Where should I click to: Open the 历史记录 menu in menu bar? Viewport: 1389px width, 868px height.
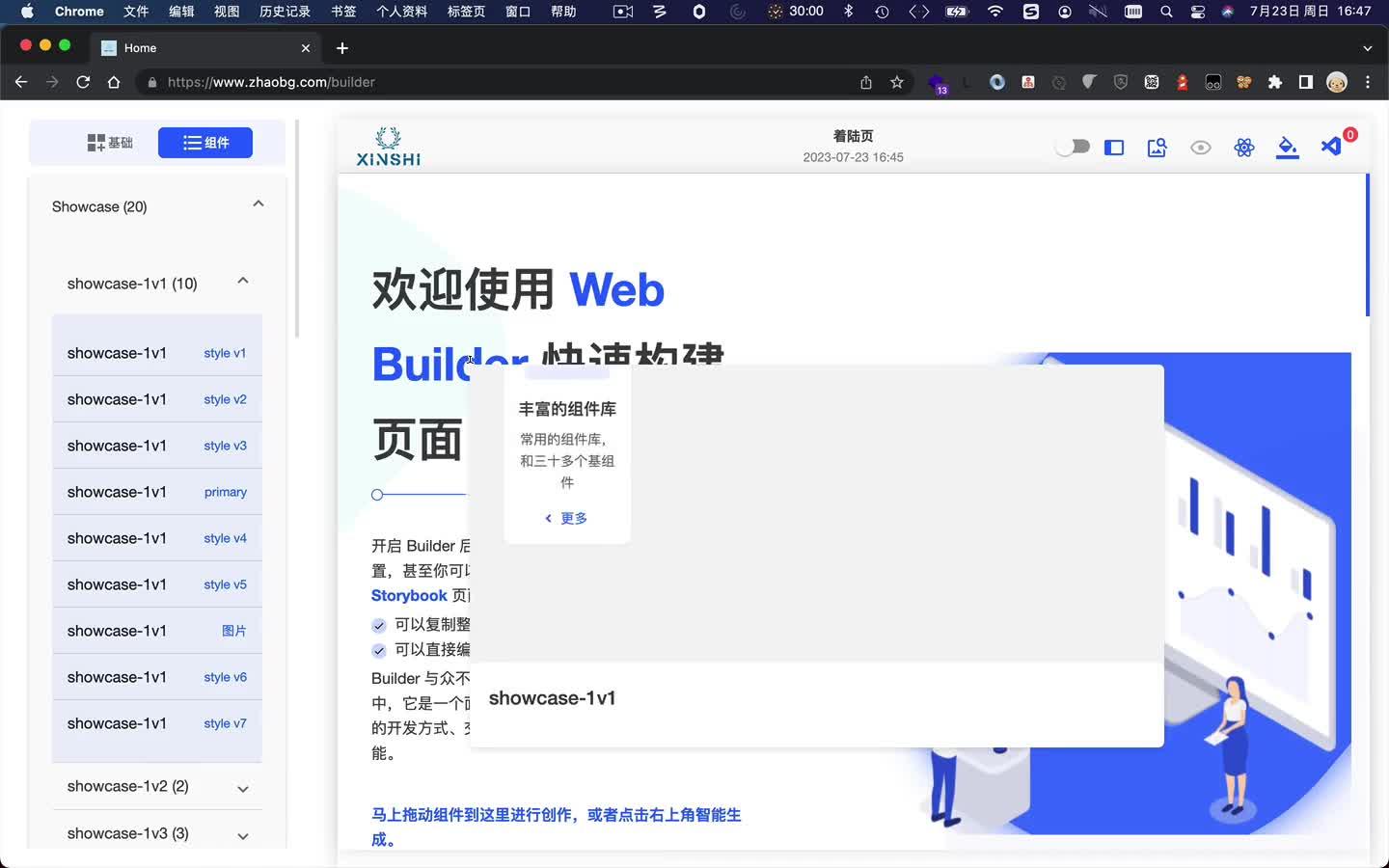coord(283,13)
